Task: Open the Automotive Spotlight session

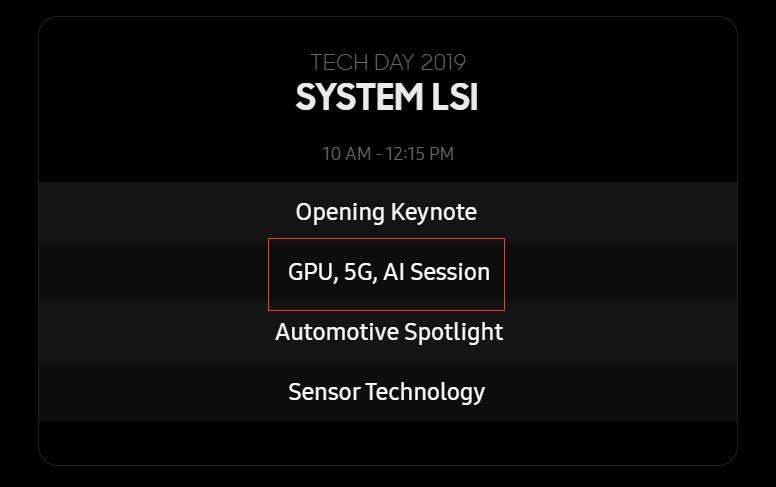Action: point(388,332)
